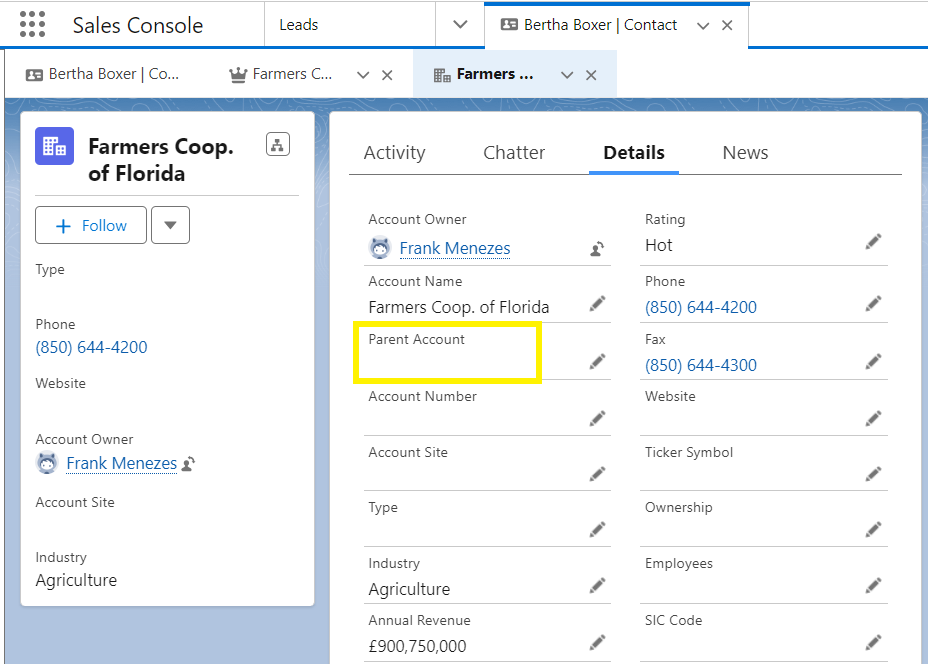This screenshot has height=664, width=928.
Task: Open Frank Menezes in the left summary panel
Action: pos(121,463)
